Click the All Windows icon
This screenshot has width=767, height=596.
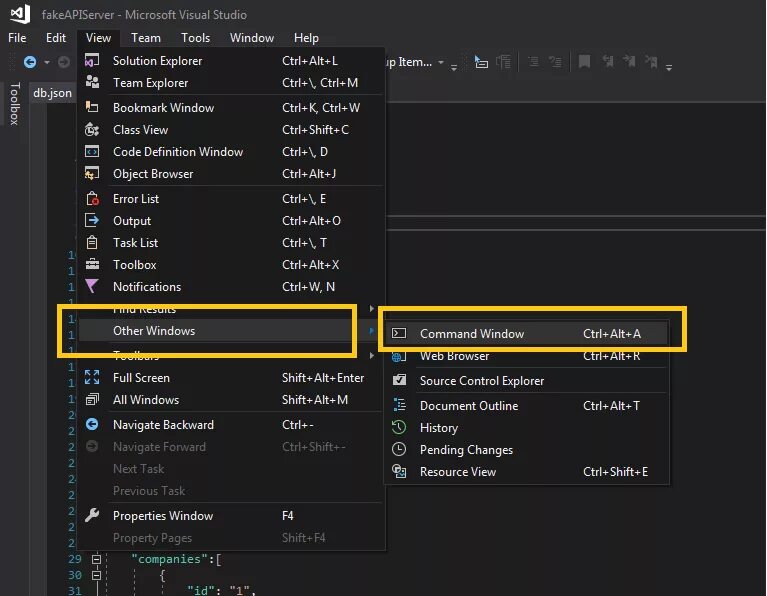pos(92,399)
